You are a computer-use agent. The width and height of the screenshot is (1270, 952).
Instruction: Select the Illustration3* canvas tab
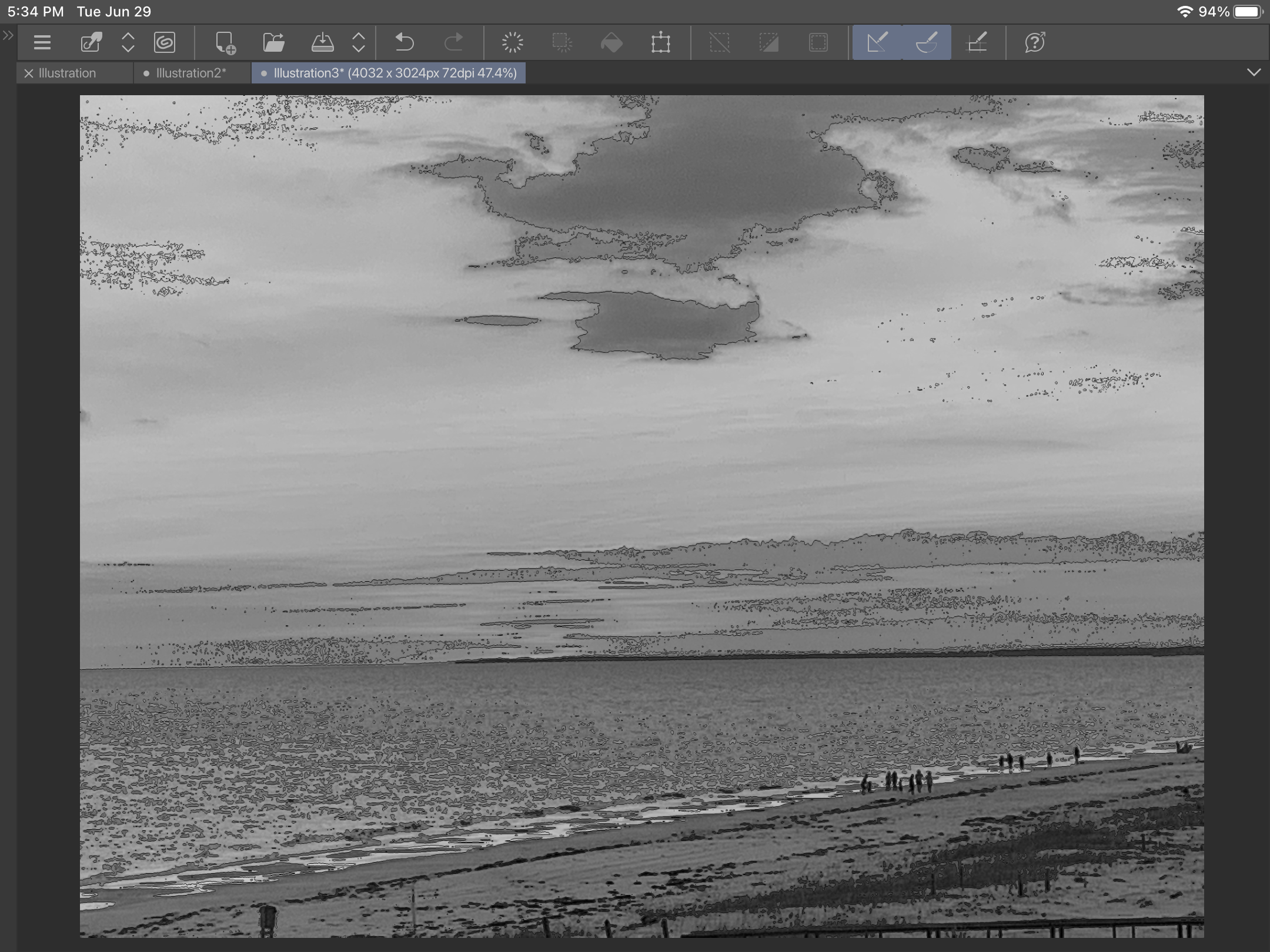[389, 73]
